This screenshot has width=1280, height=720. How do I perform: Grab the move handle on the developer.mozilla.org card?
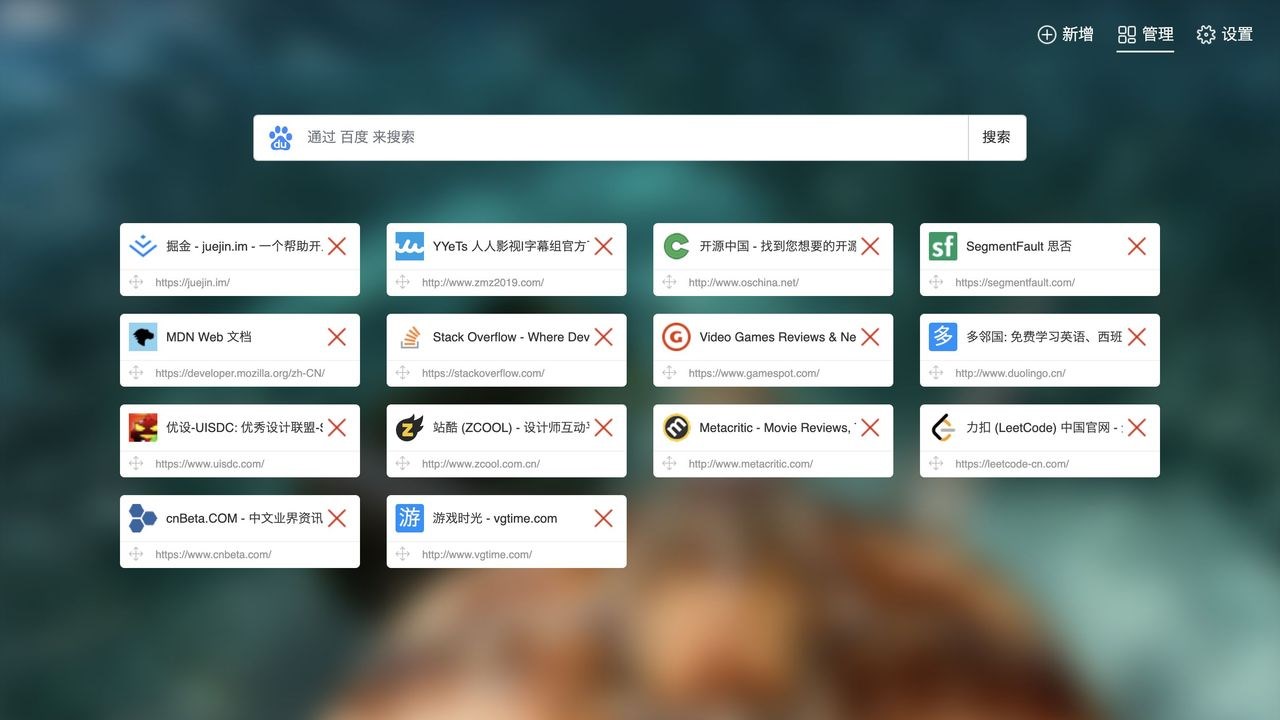tap(136, 373)
